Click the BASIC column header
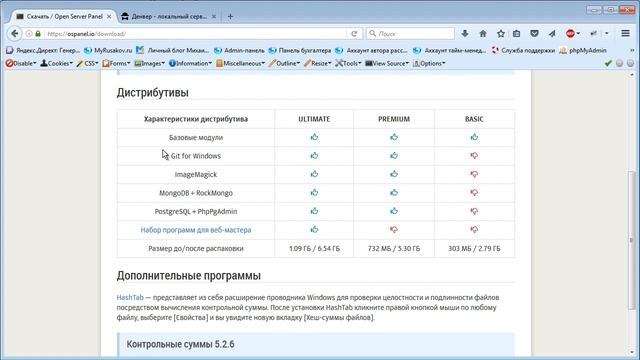The height and width of the screenshot is (360, 640). 474,119
